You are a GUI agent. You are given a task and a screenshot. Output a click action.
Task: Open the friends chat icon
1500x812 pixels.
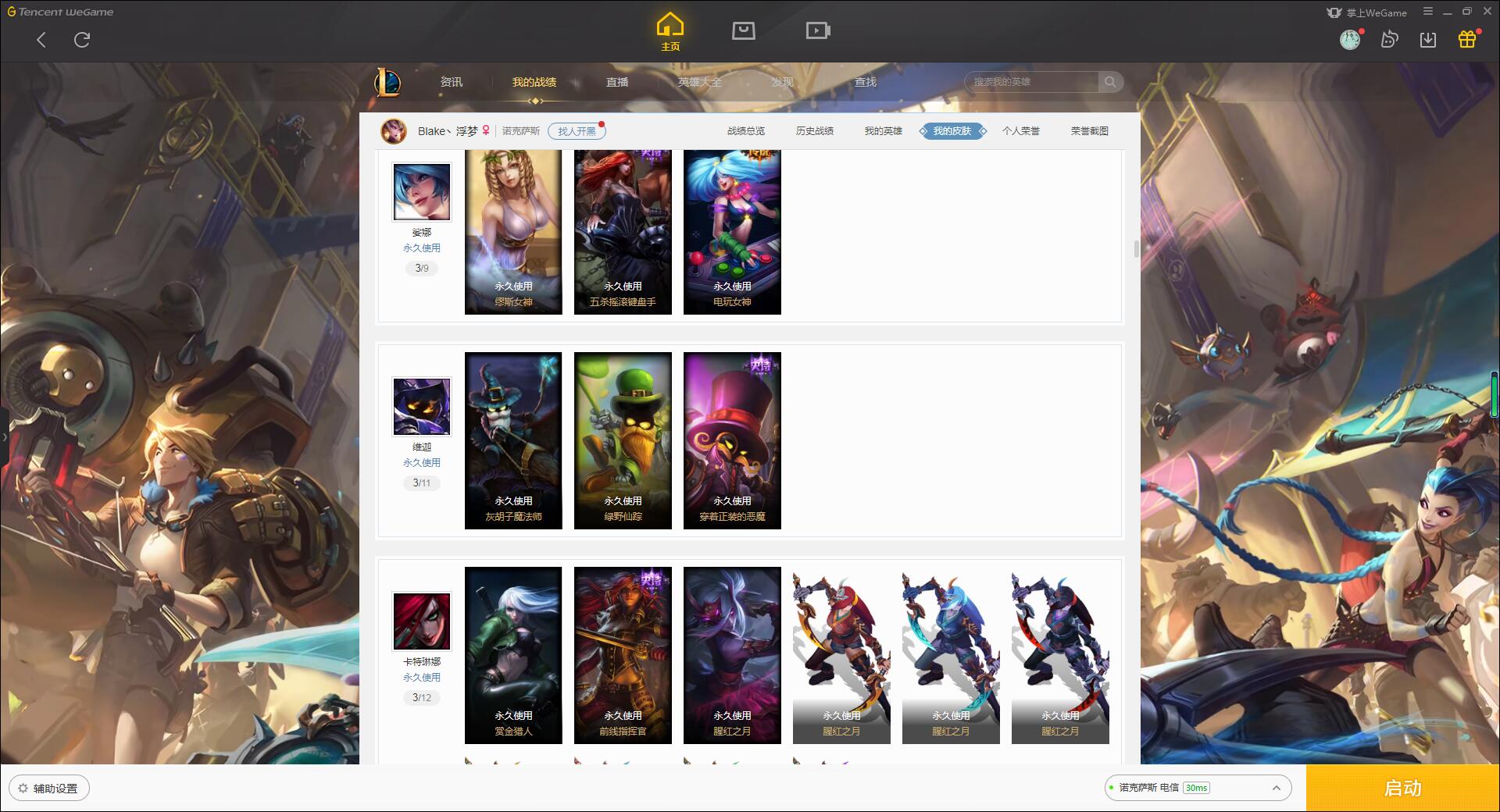coord(1389,39)
